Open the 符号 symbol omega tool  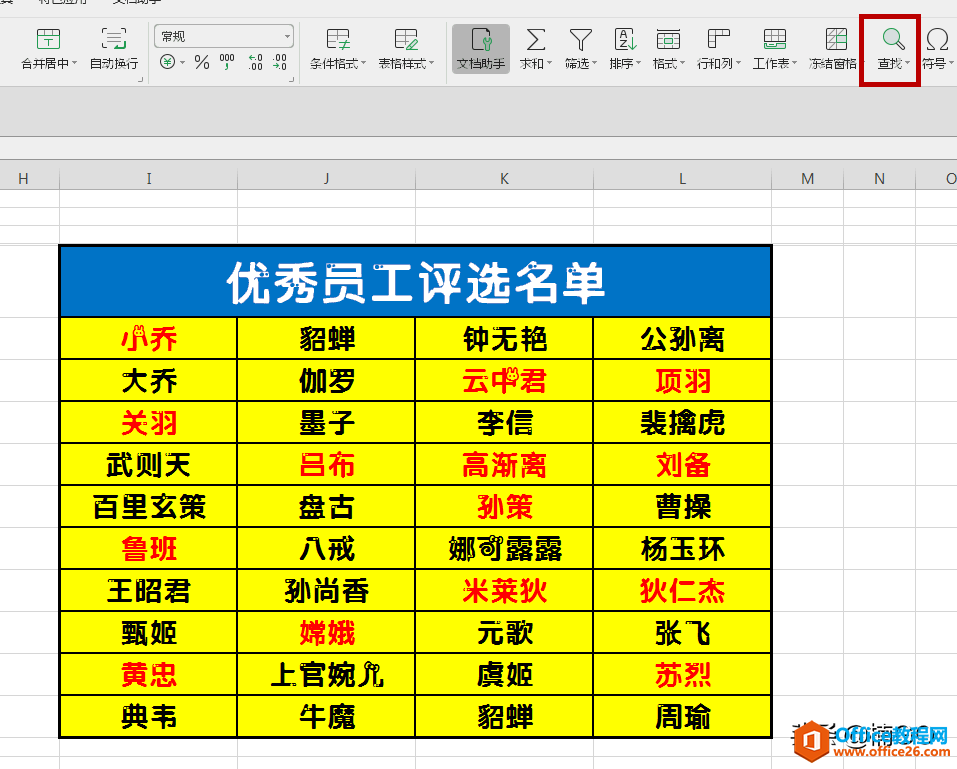pos(937,49)
